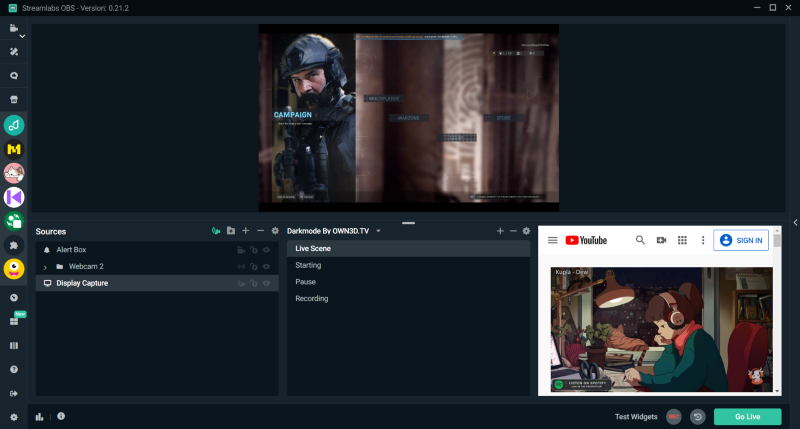Open YouTube three-dot settings menu
800x429 pixels.
point(703,240)
